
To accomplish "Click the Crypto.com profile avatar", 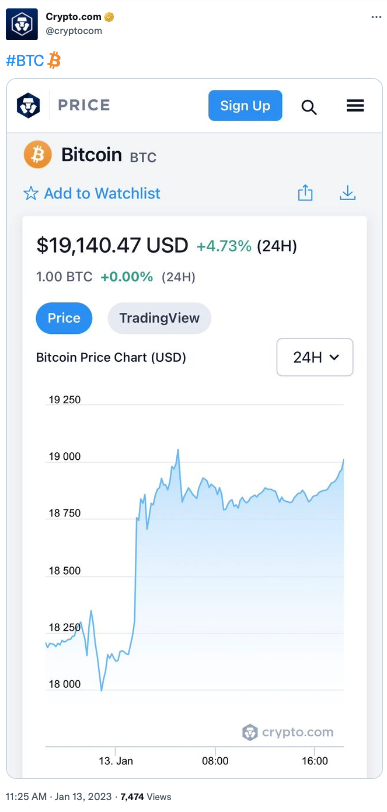I will (x=22, y=24).
